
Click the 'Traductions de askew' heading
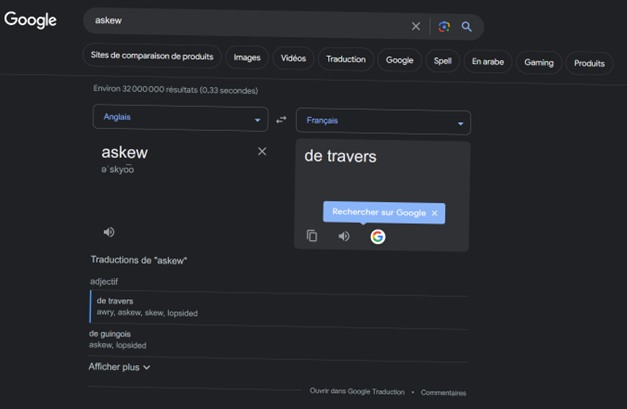(139, 260)
